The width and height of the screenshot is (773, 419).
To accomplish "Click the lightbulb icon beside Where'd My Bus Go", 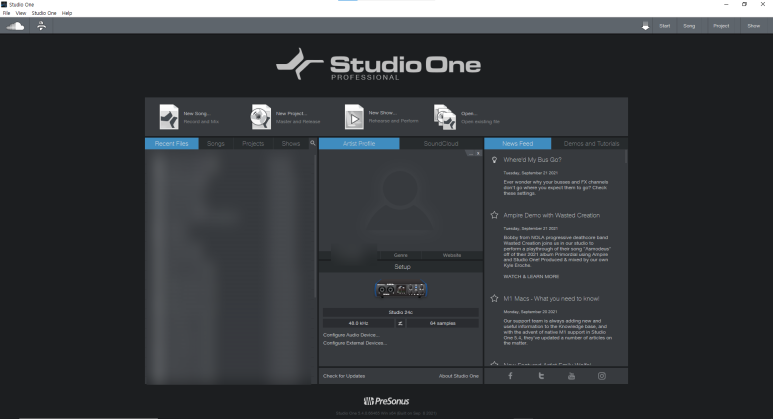I will 494,160.
